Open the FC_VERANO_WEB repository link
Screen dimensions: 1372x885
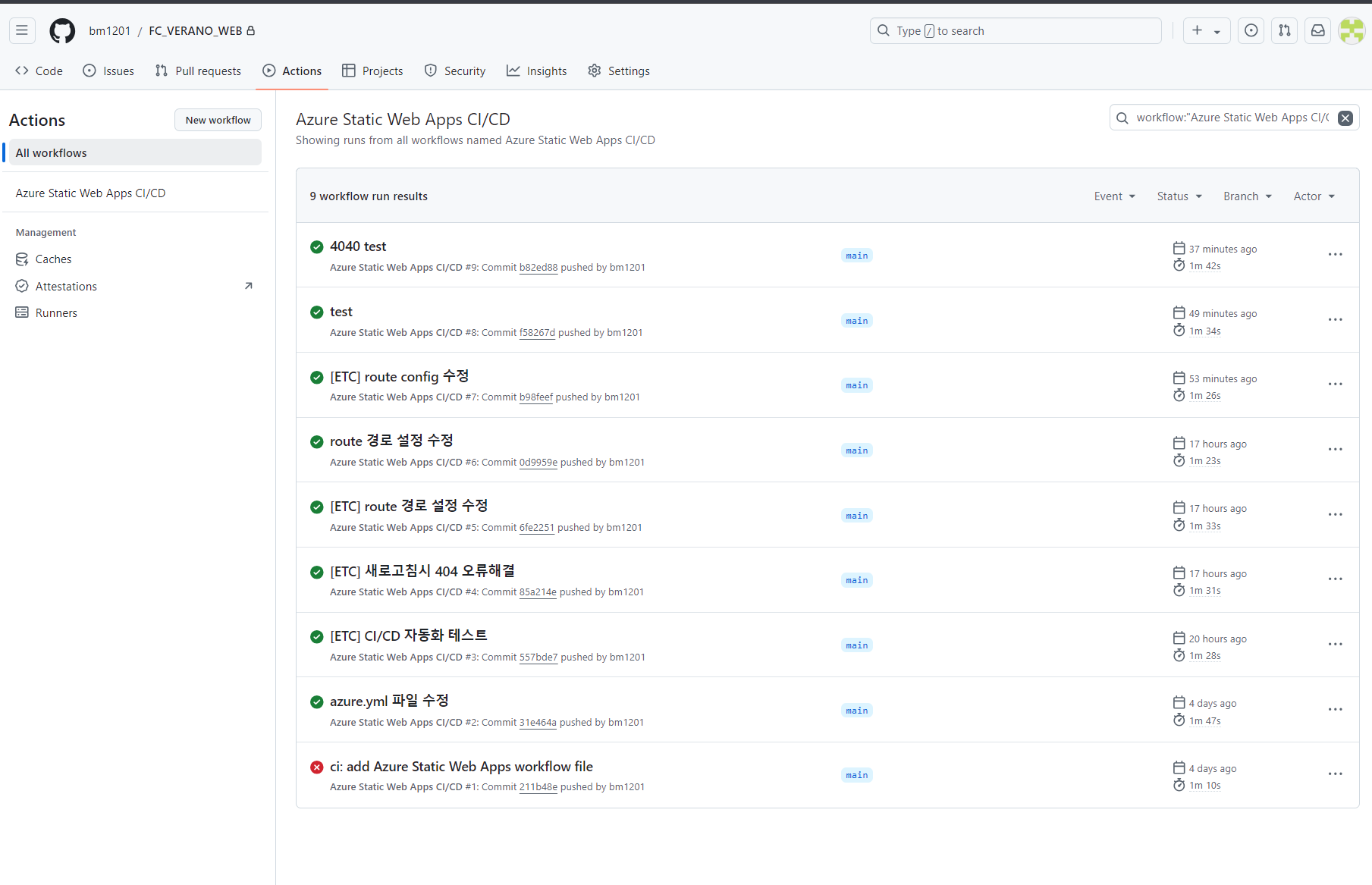(x=196, y=30)
